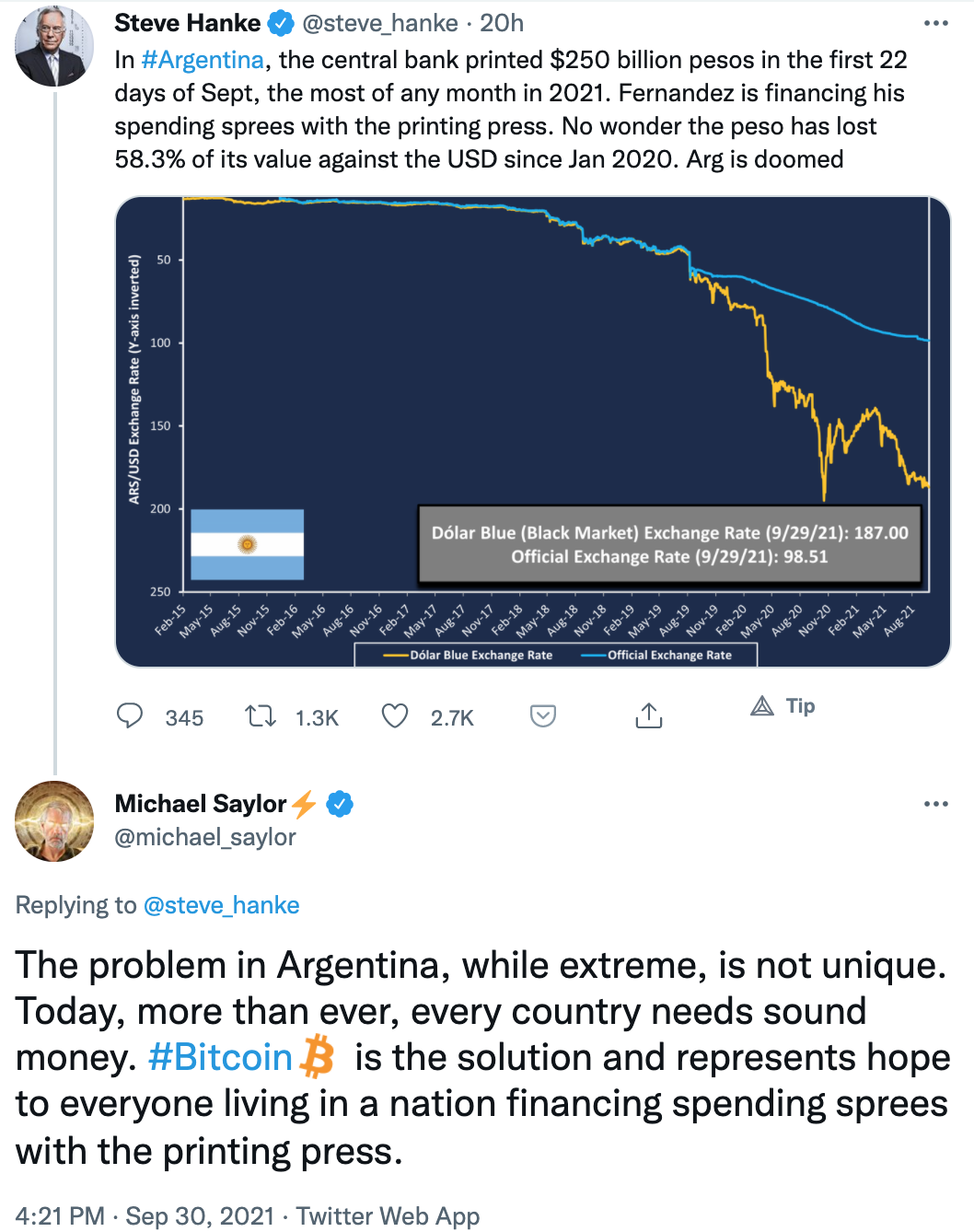Click Steve Hanke's verified badge
The image size is (974, 1232).
click(281, 23)
